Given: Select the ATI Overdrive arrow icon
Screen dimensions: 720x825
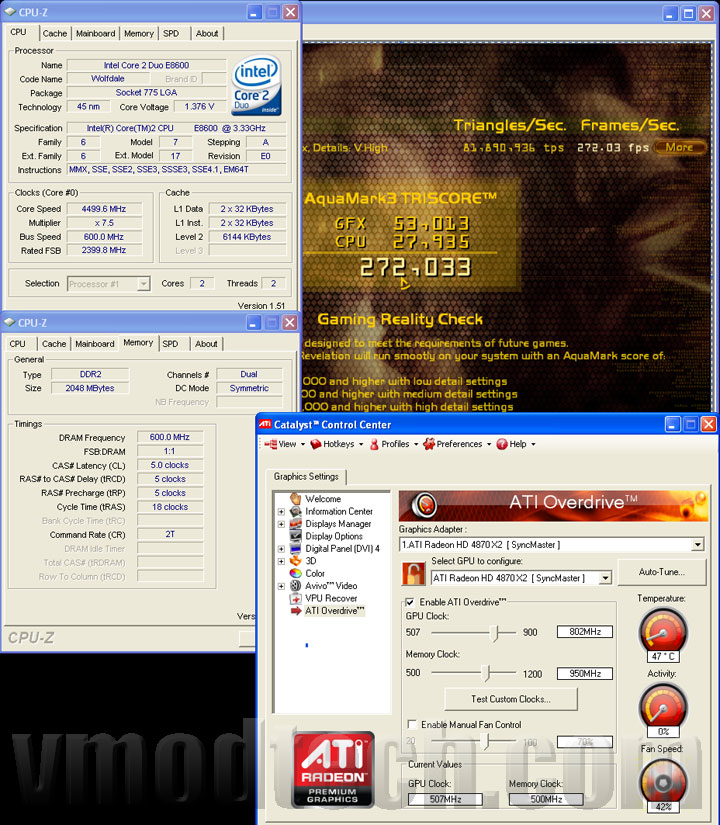Looking at the screenshot, I should [296, 610].
